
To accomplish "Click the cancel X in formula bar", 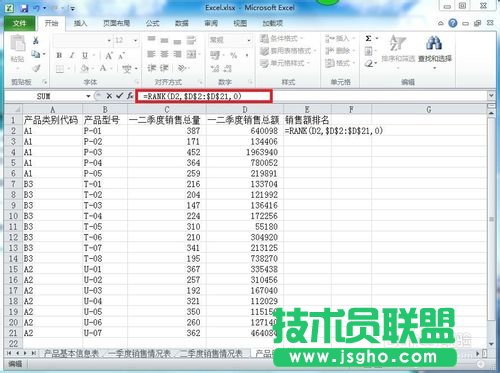I will tap(109, 96).
